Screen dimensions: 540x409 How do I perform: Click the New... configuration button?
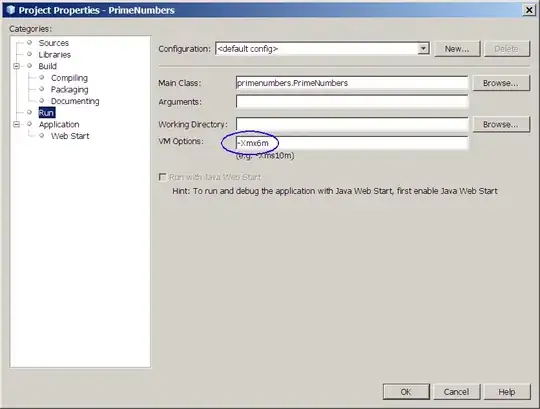[457, 49]
